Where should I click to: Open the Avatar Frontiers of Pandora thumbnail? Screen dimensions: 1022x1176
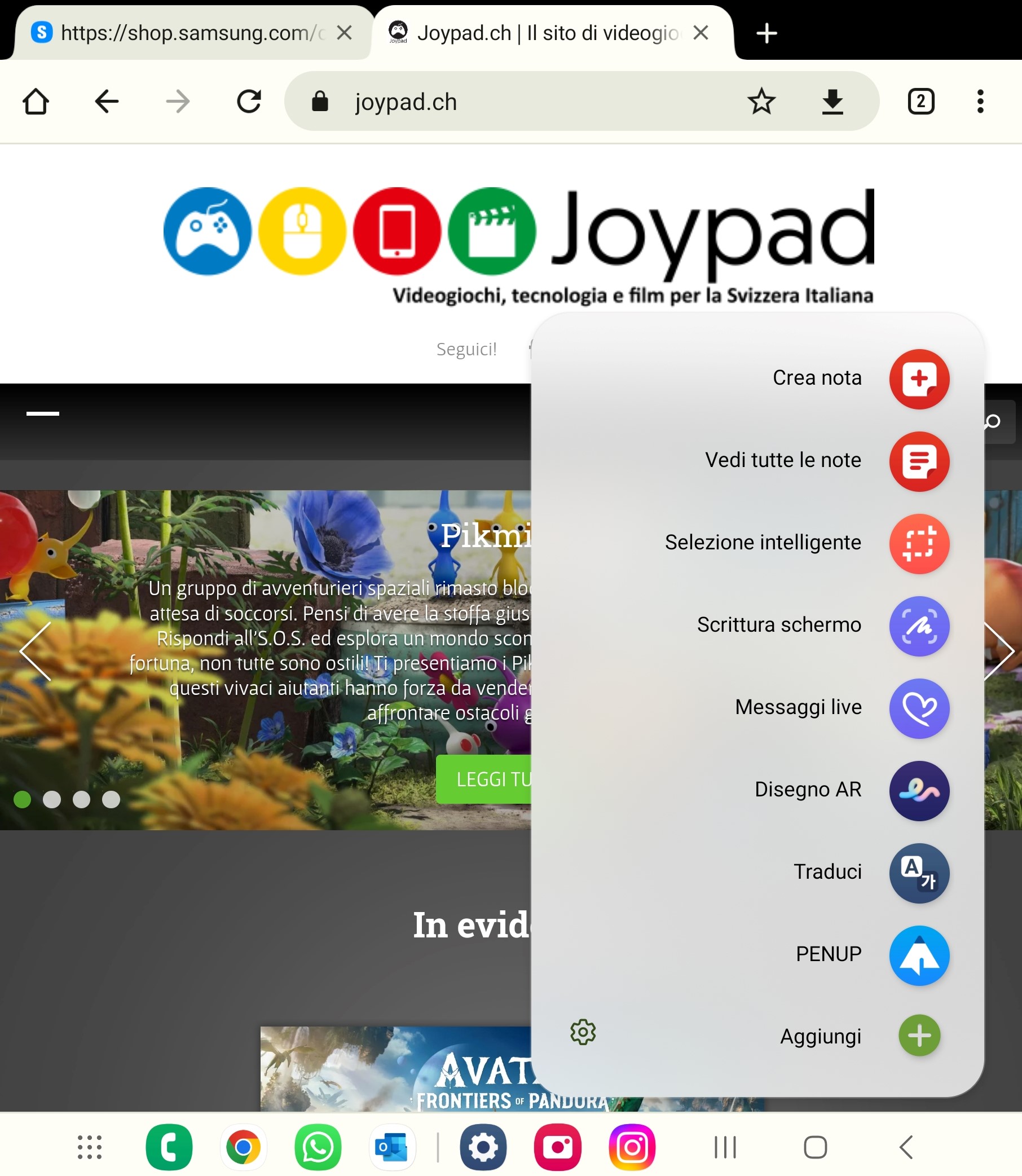[396, 1069]
